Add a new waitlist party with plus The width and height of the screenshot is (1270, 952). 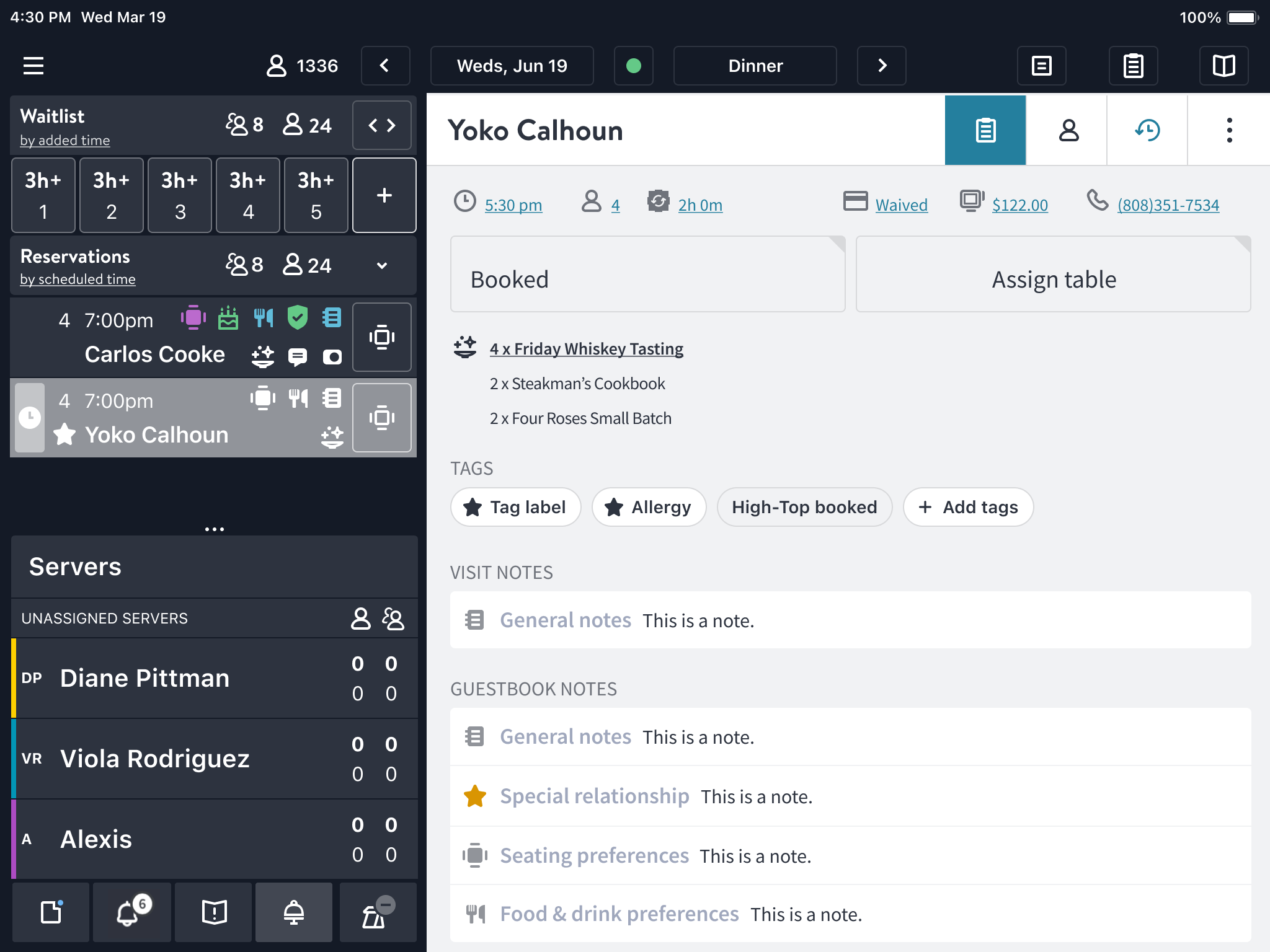(384, 195)
